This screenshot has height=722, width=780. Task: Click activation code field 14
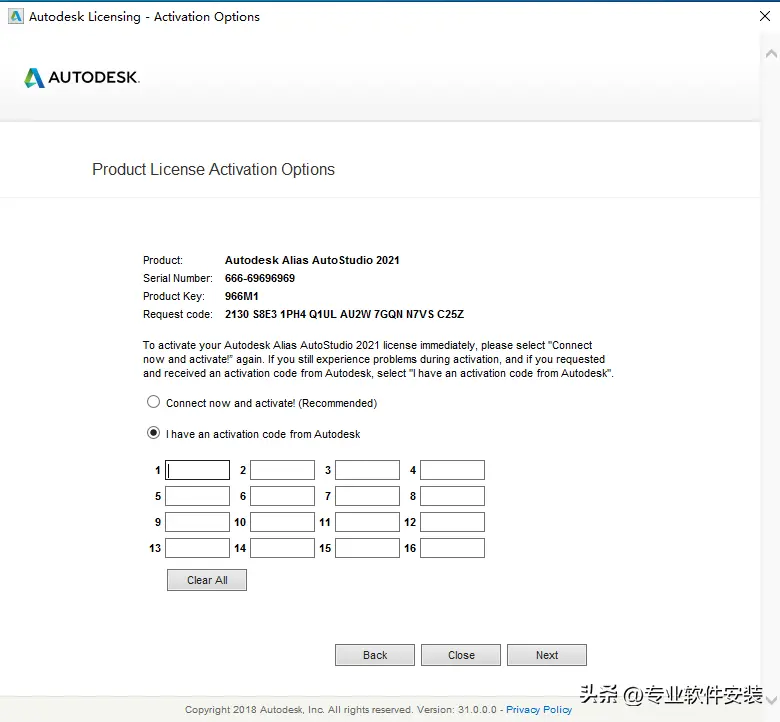(283, 548)
